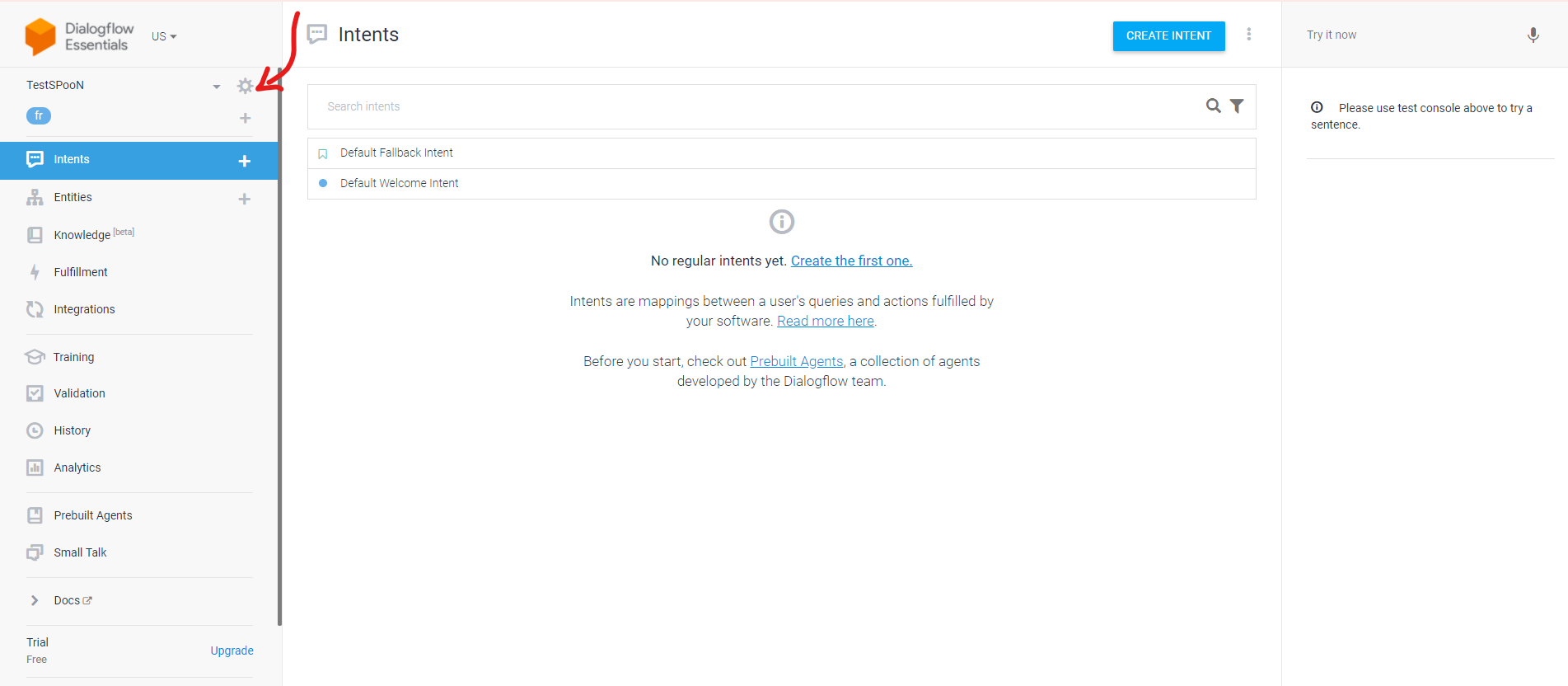Viewport: 1568px width, 686px height.
Task: Click the search magnifier icon
Action: click(1213, 106)
